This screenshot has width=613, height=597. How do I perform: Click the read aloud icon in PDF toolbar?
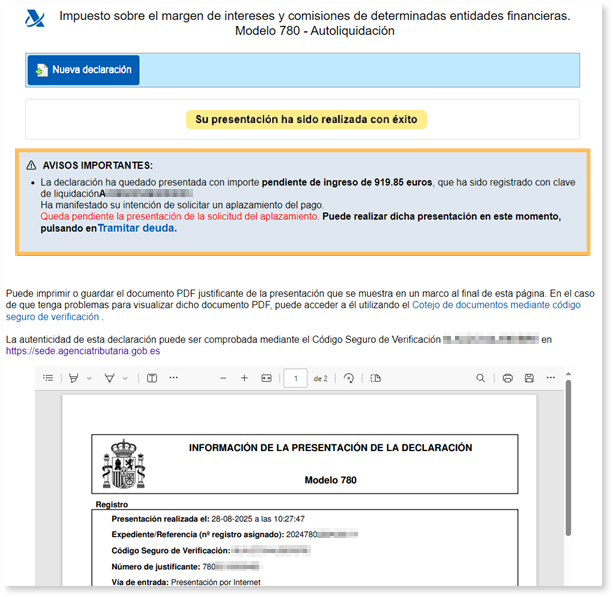[x=152, y=378]
